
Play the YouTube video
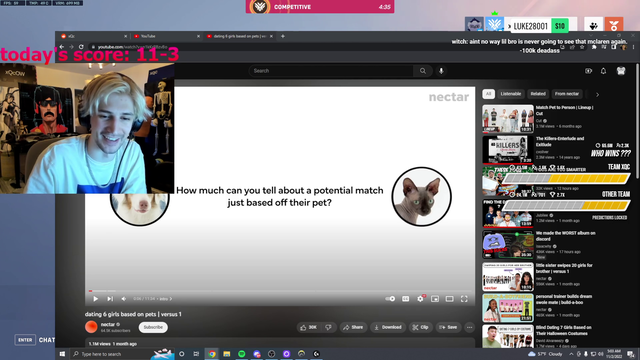coord(96,299)
